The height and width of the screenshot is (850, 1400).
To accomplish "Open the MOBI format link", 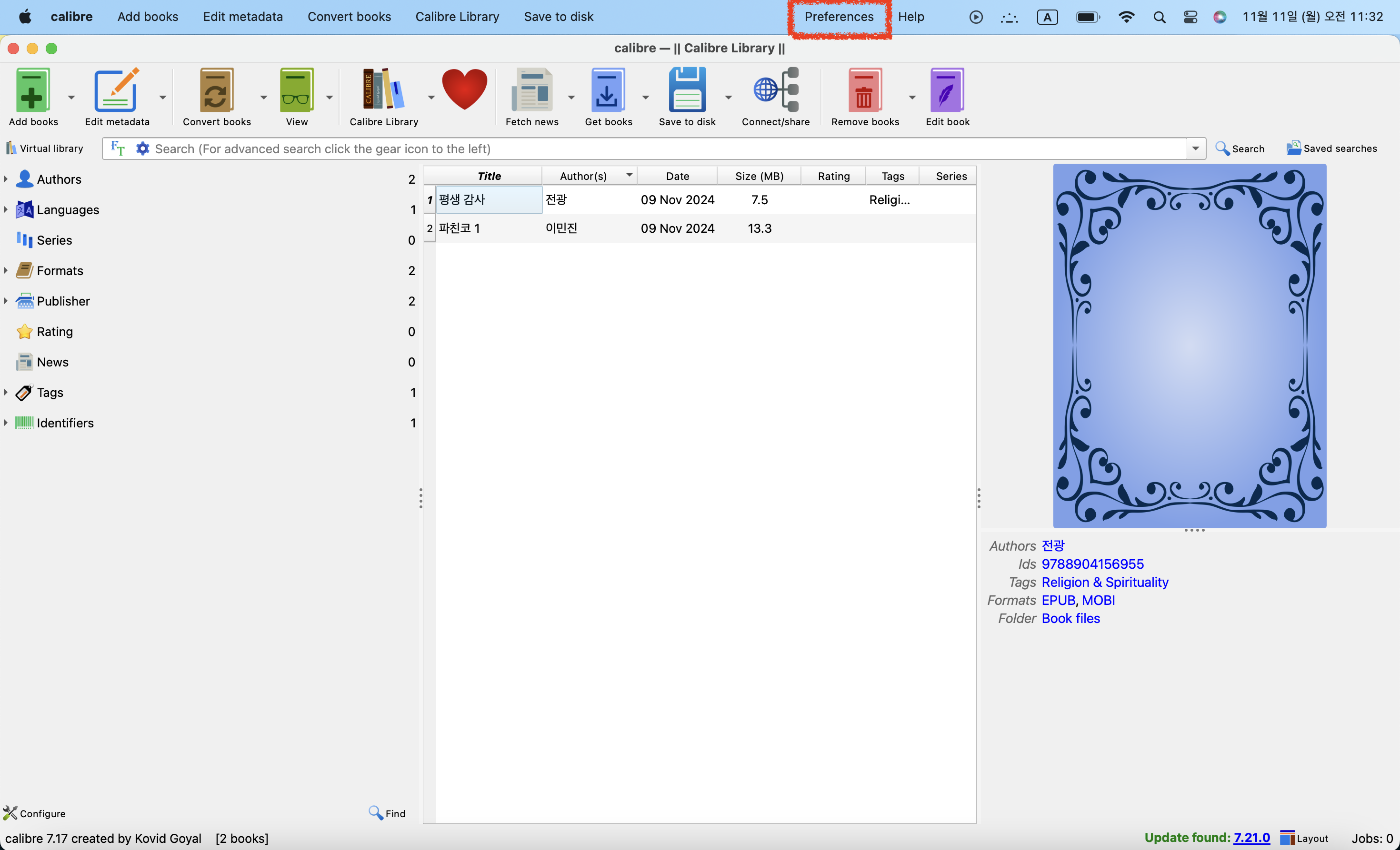I will point(1098,600).
